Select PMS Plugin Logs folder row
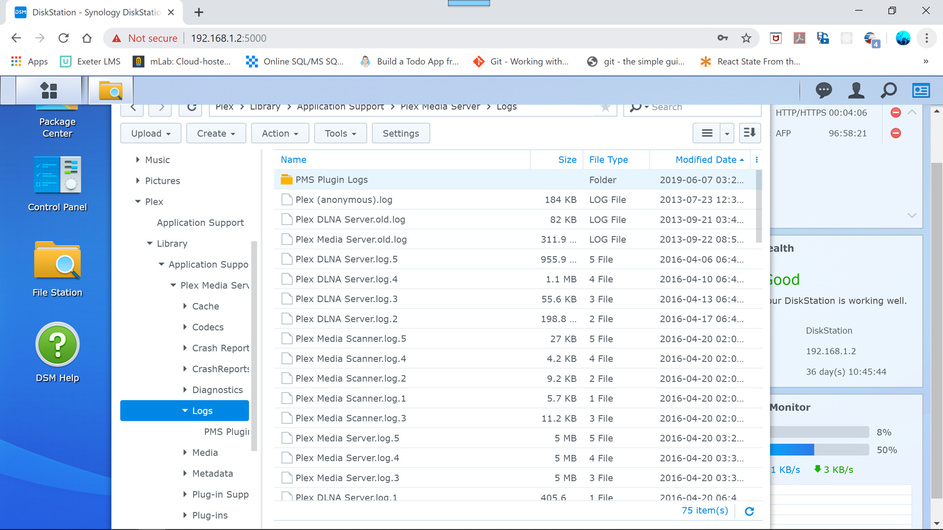The height and width of the screenshot is (530, 943). [518, 179]
